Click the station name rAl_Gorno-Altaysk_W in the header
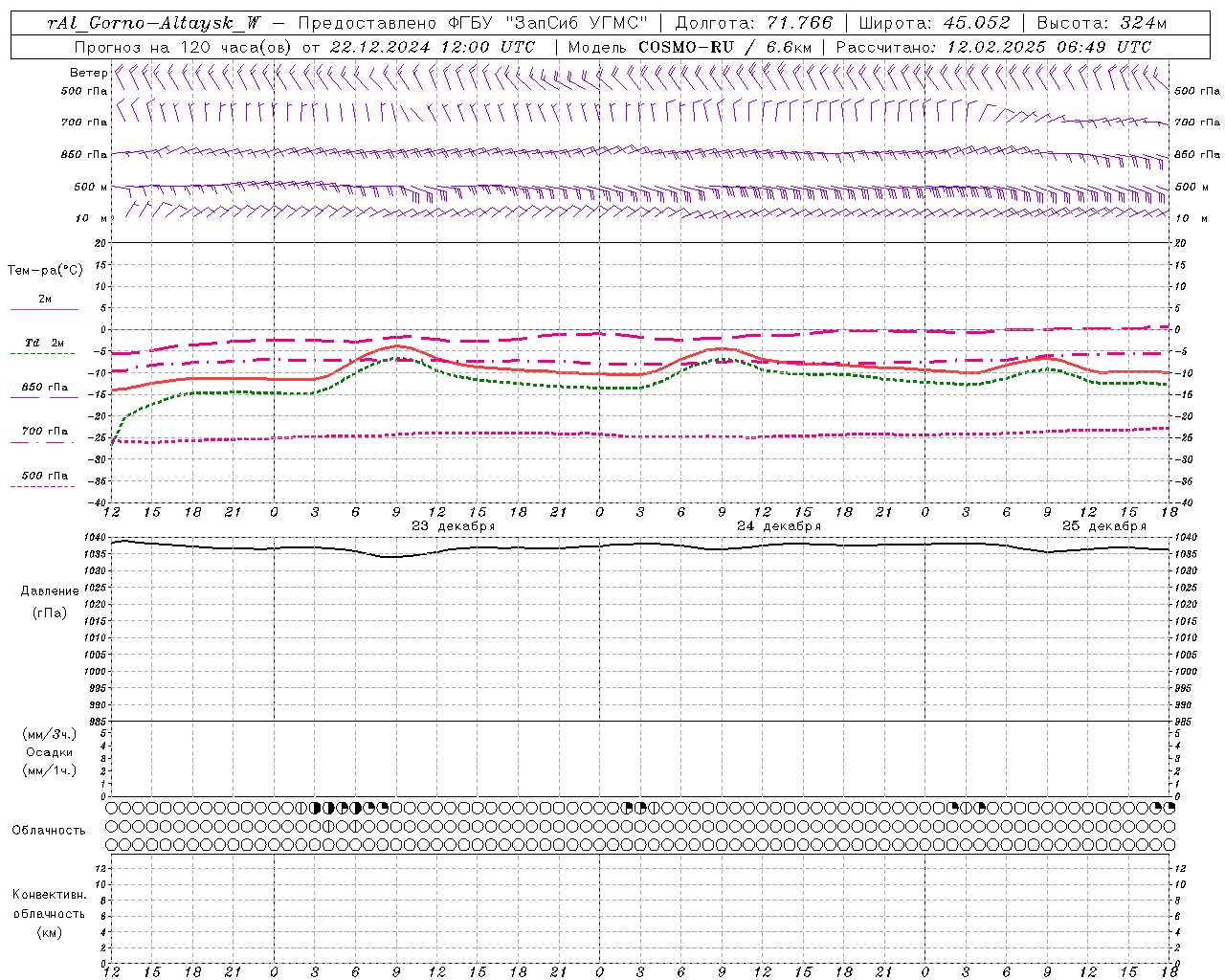1225x980 pixels. [x=153, y=24]
